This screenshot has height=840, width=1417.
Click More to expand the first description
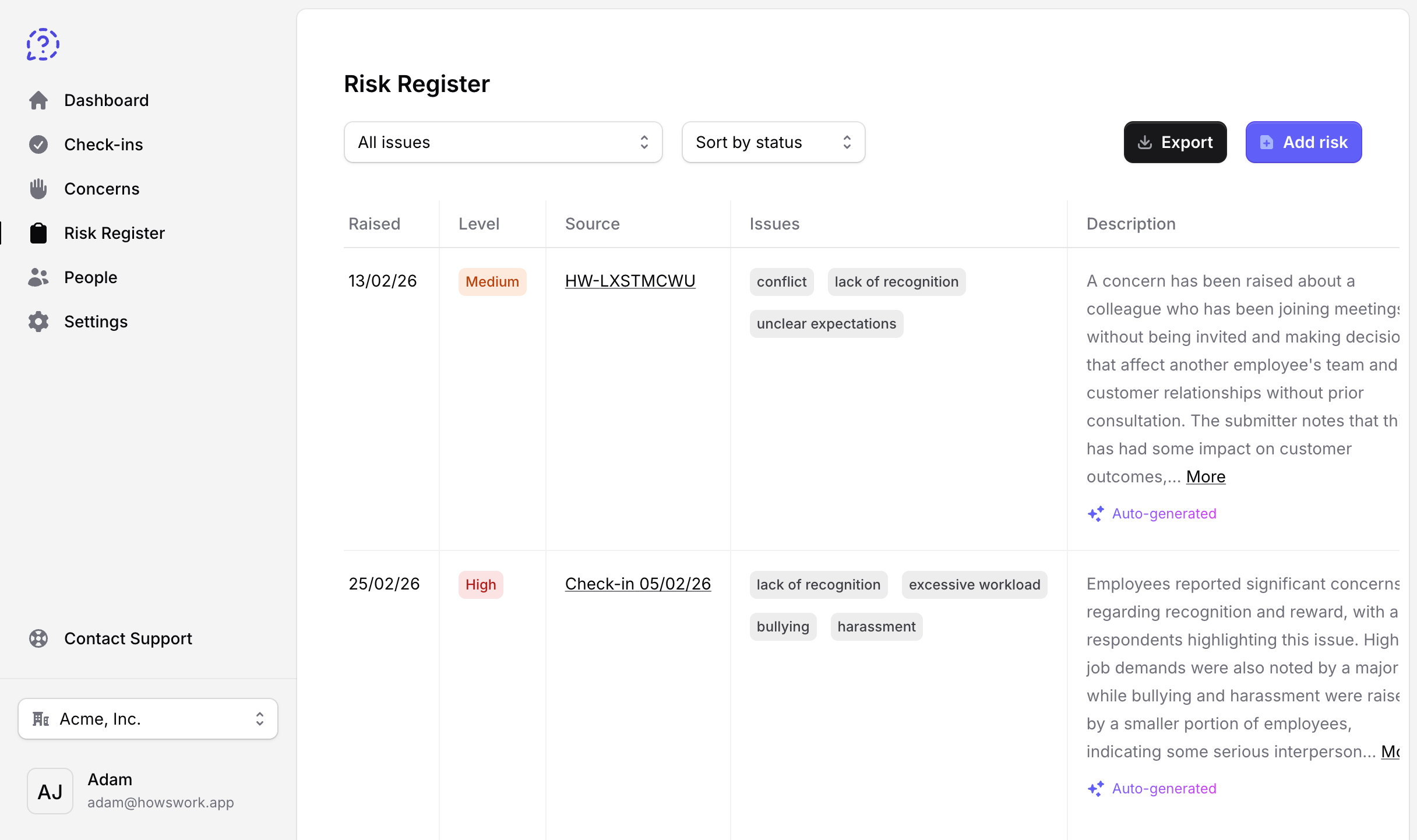point(1205,477)
